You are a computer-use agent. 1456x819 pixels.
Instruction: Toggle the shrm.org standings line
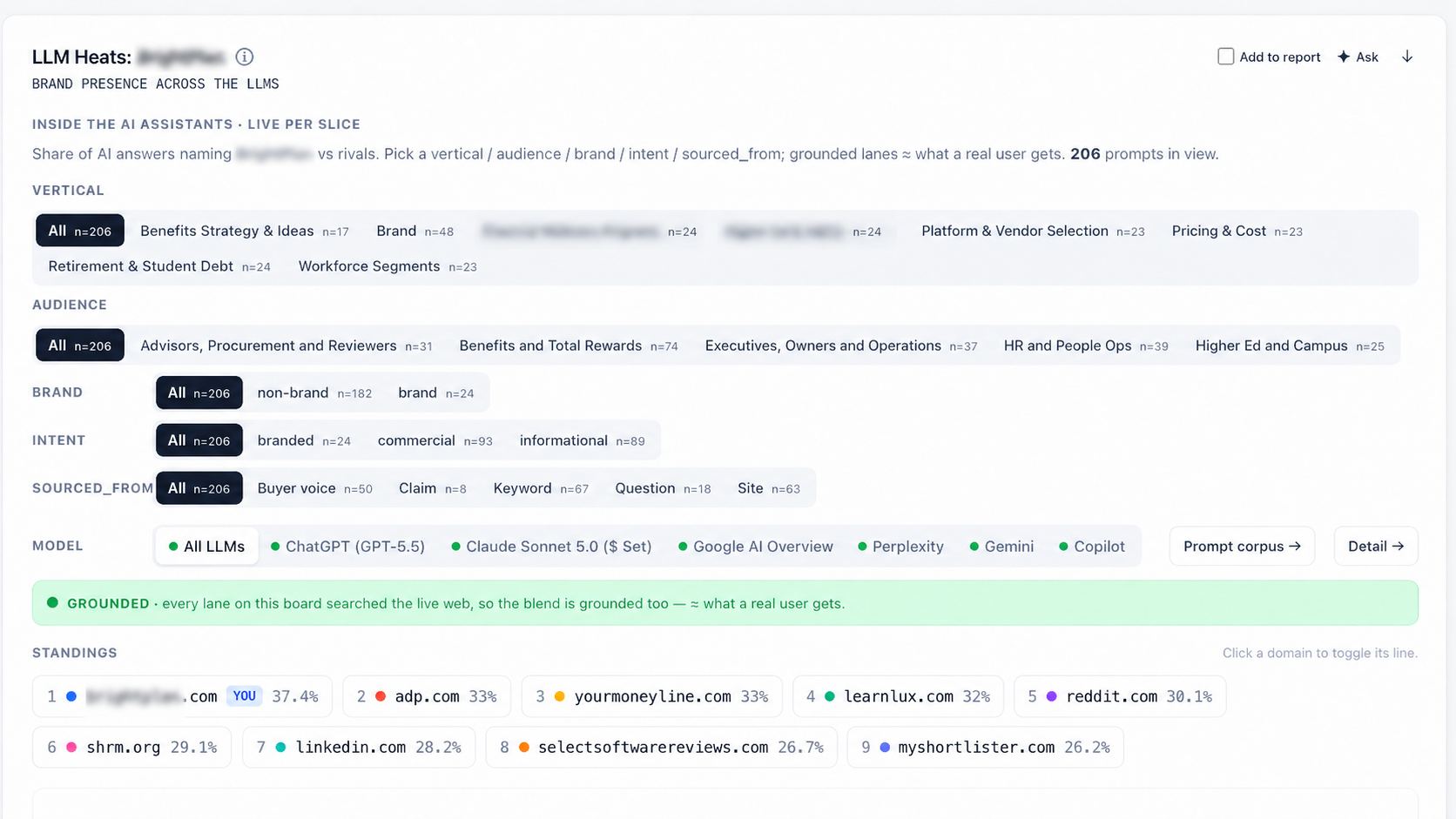[x=131, y=747]
